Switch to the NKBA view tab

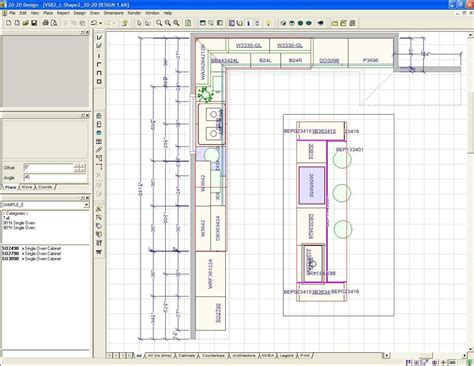[x=268, y=356]
